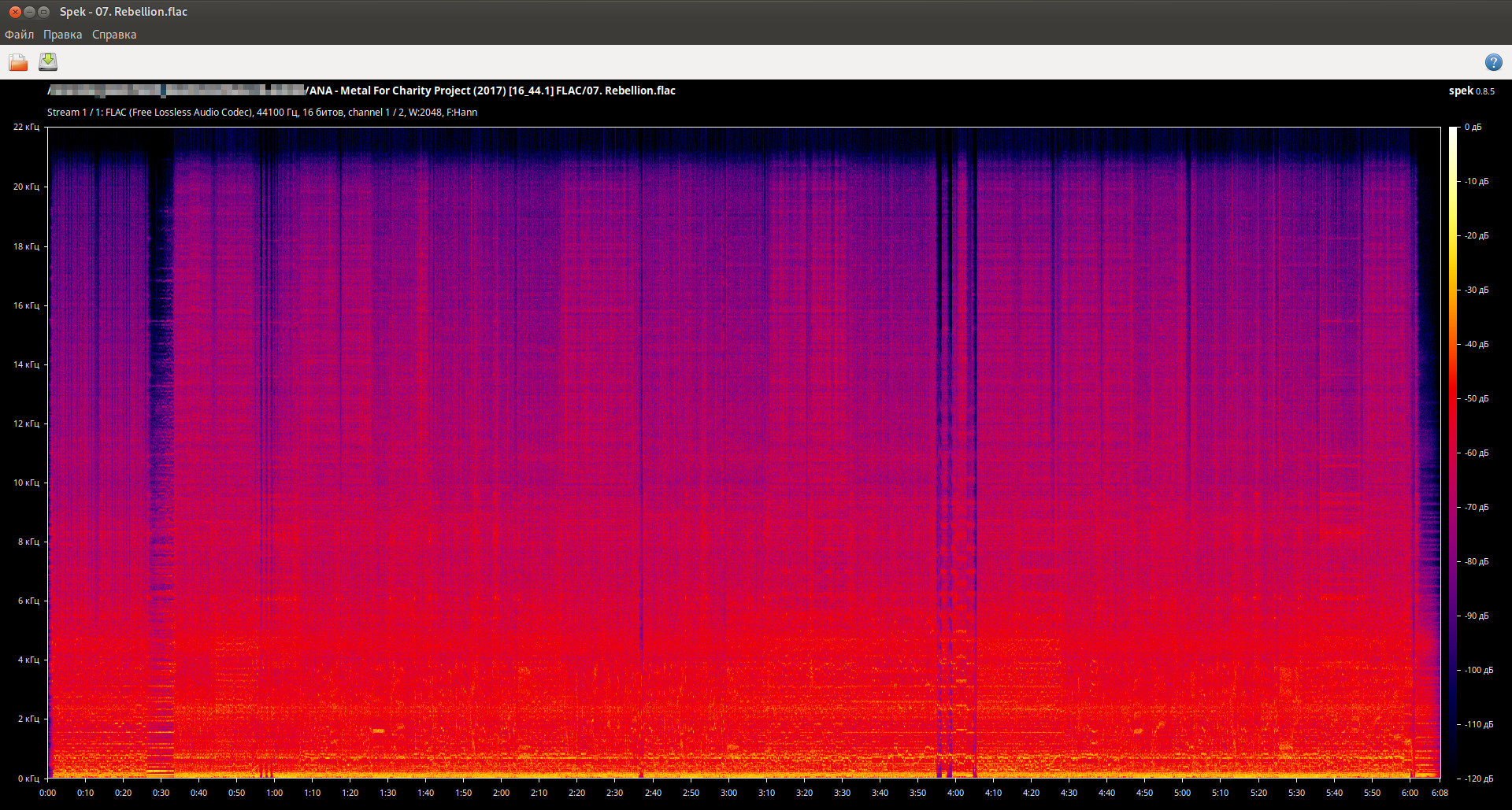Click the 4:00 time axis label
The width and height of the screenshot is (1512, 810).
coord(956,793)
